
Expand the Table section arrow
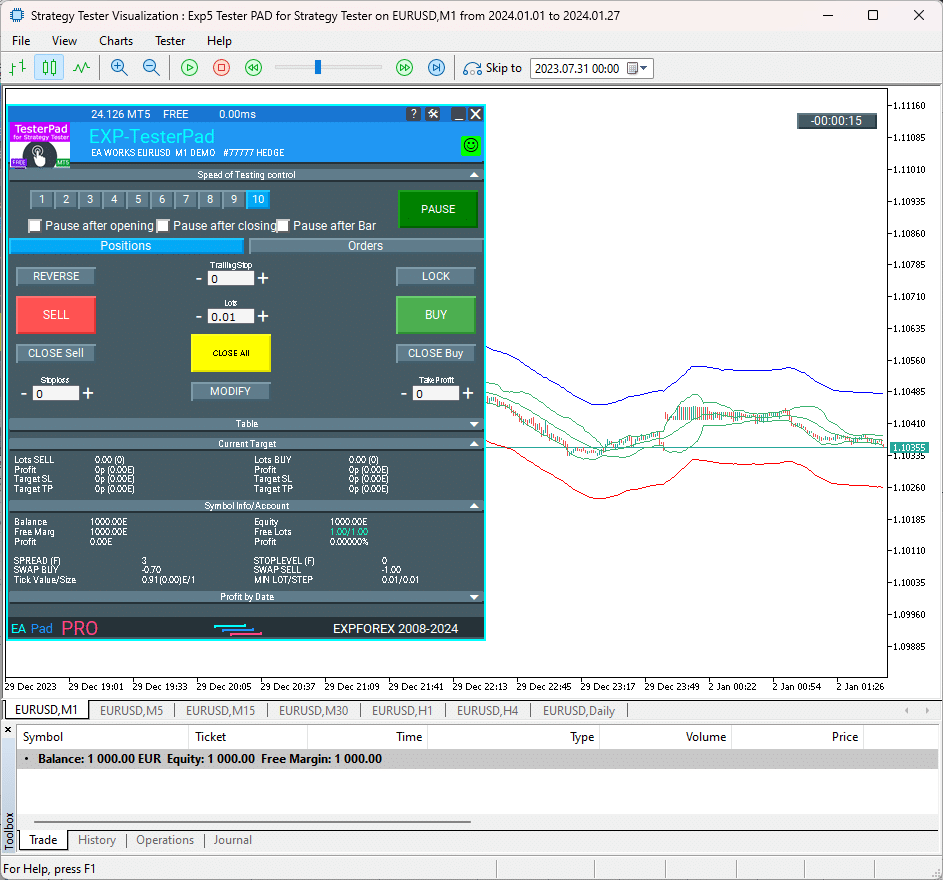tap(474, 424)
